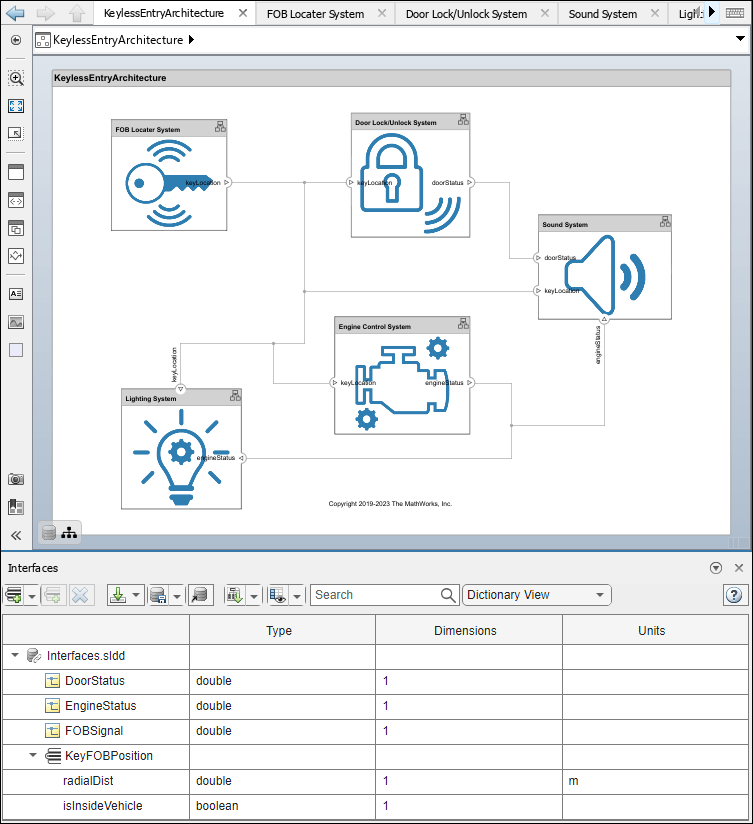Close the FOB Locater System tab

pyautogui.click(x=382, y=13)
